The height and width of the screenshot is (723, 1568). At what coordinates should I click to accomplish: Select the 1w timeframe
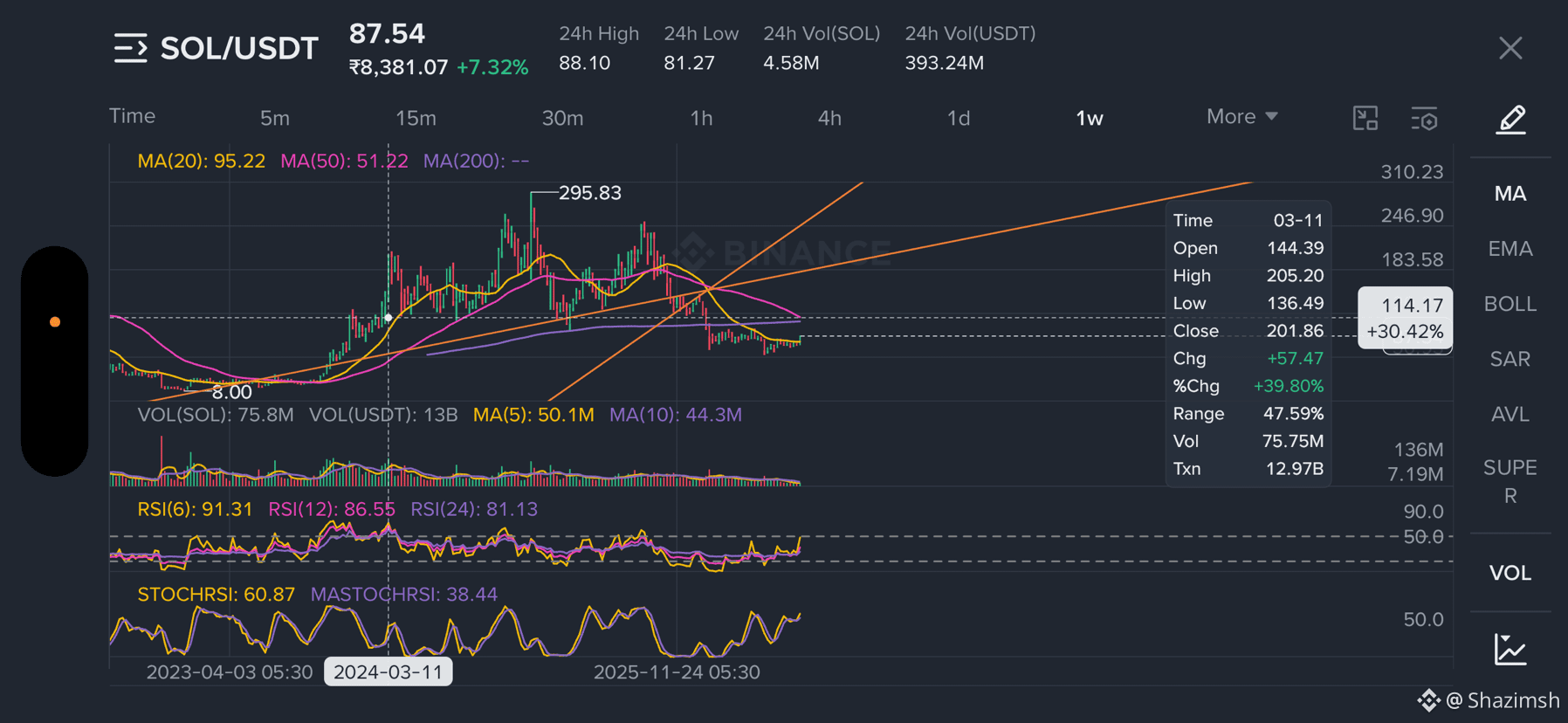1090,118
